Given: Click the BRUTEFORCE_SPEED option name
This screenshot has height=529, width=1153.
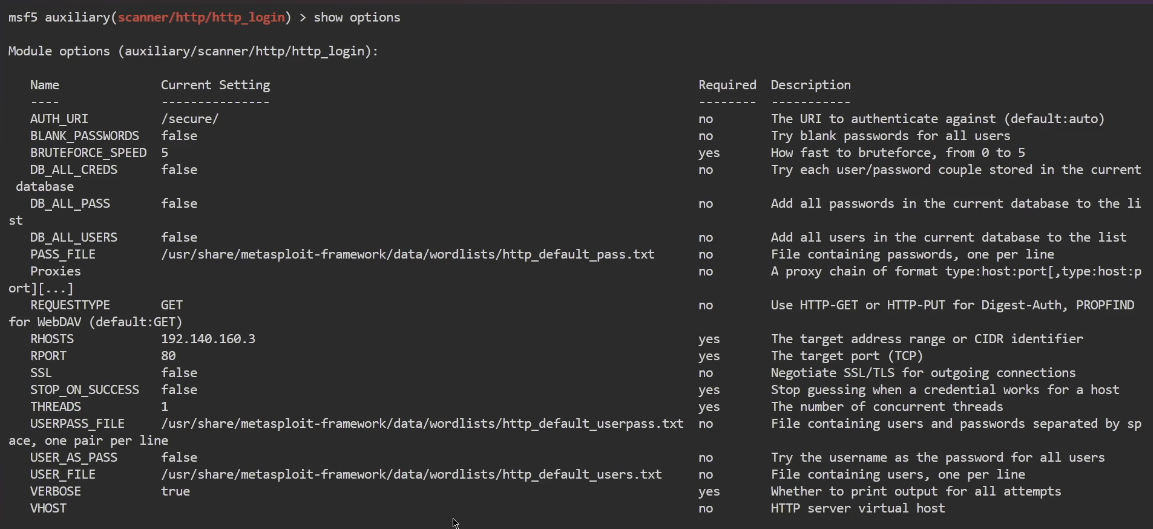Looking at the screenshot, I should (x=88, y=153).
